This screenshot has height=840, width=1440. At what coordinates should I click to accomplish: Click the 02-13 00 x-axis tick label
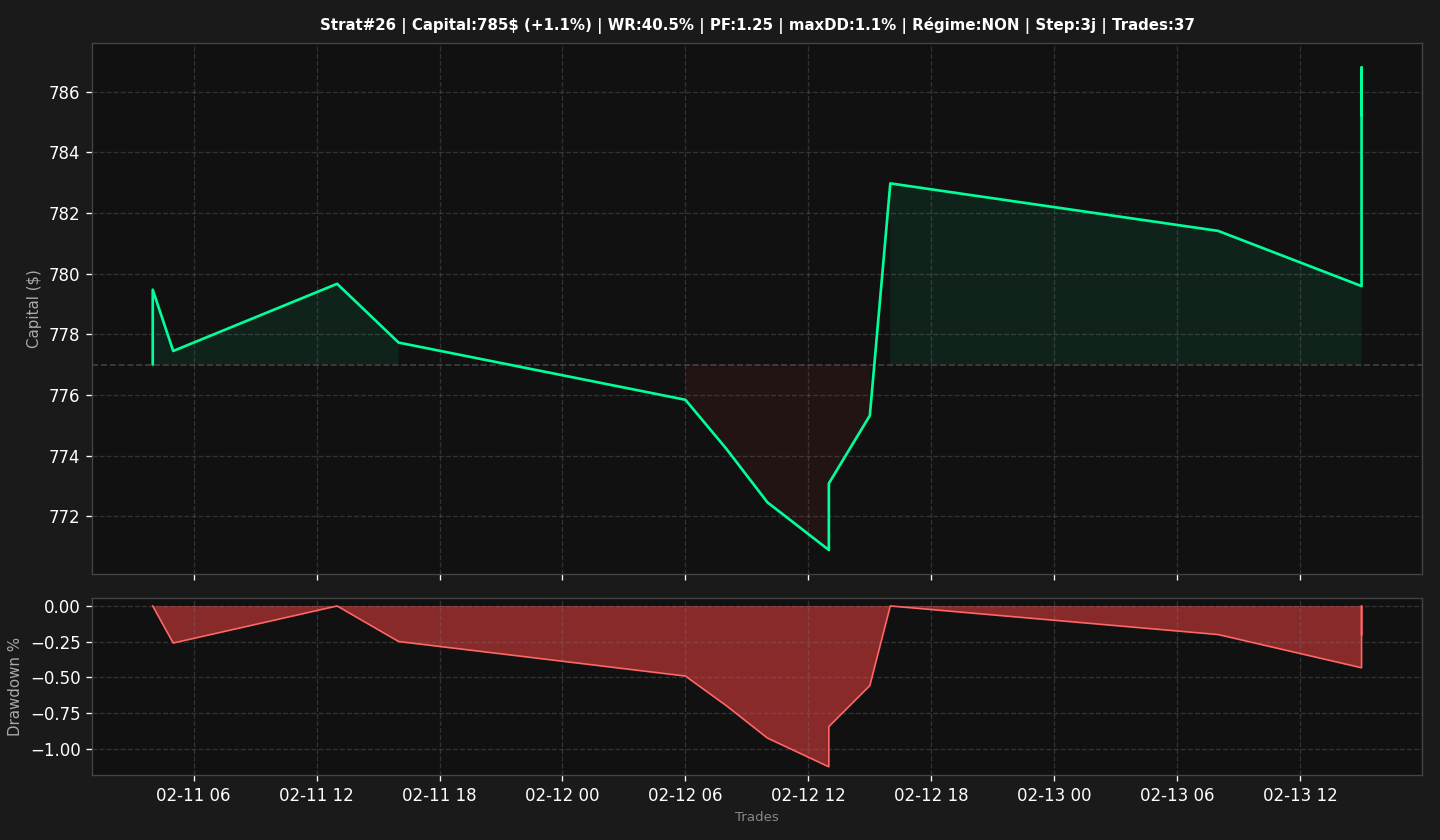[1054, 796]
